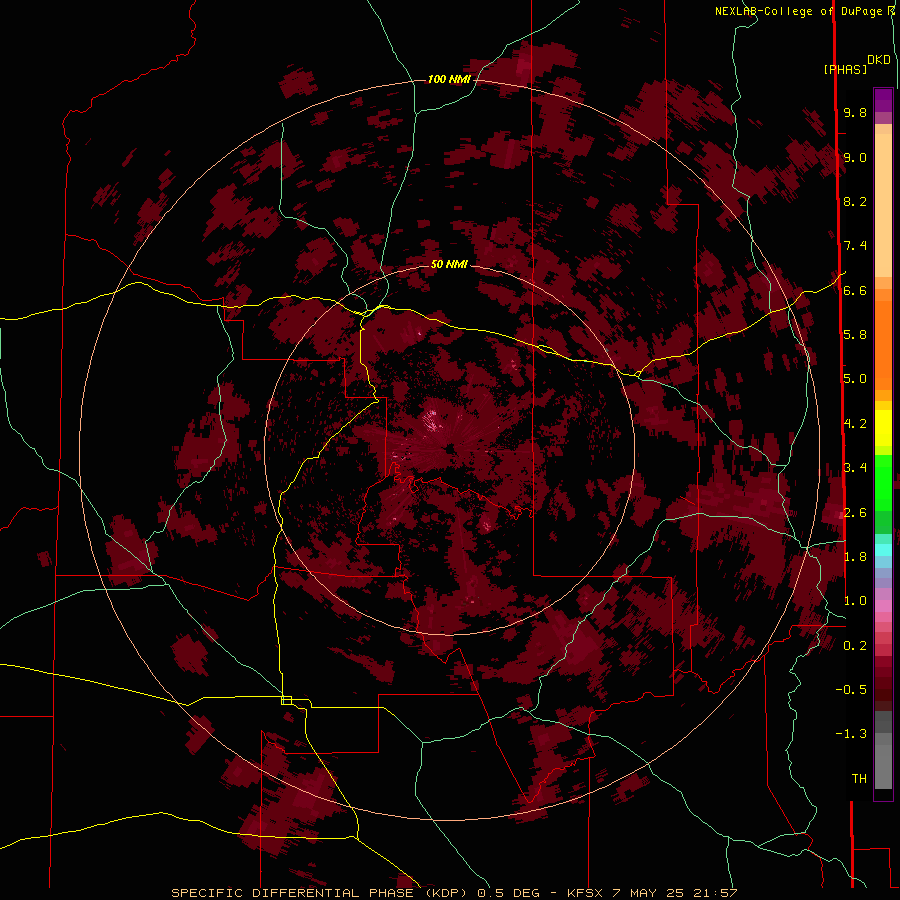Pick the dark purple top color bar segment
Screen dimensions: 900x900
(883, 100)
